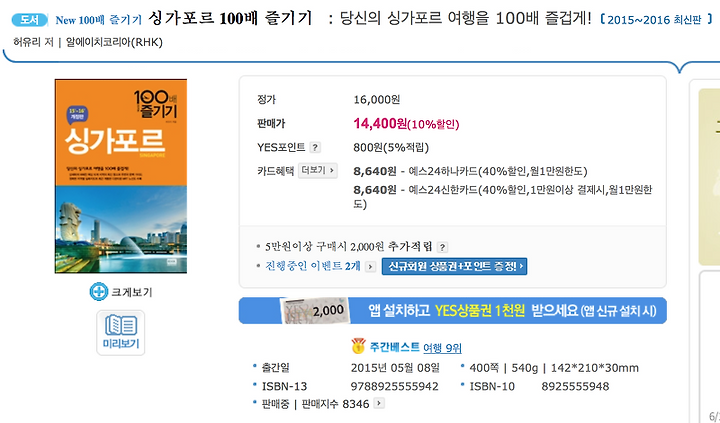Click the 예스24하나카드 benefit line
The width and height of the screenshot is (720, 423).
click(470, 171)
